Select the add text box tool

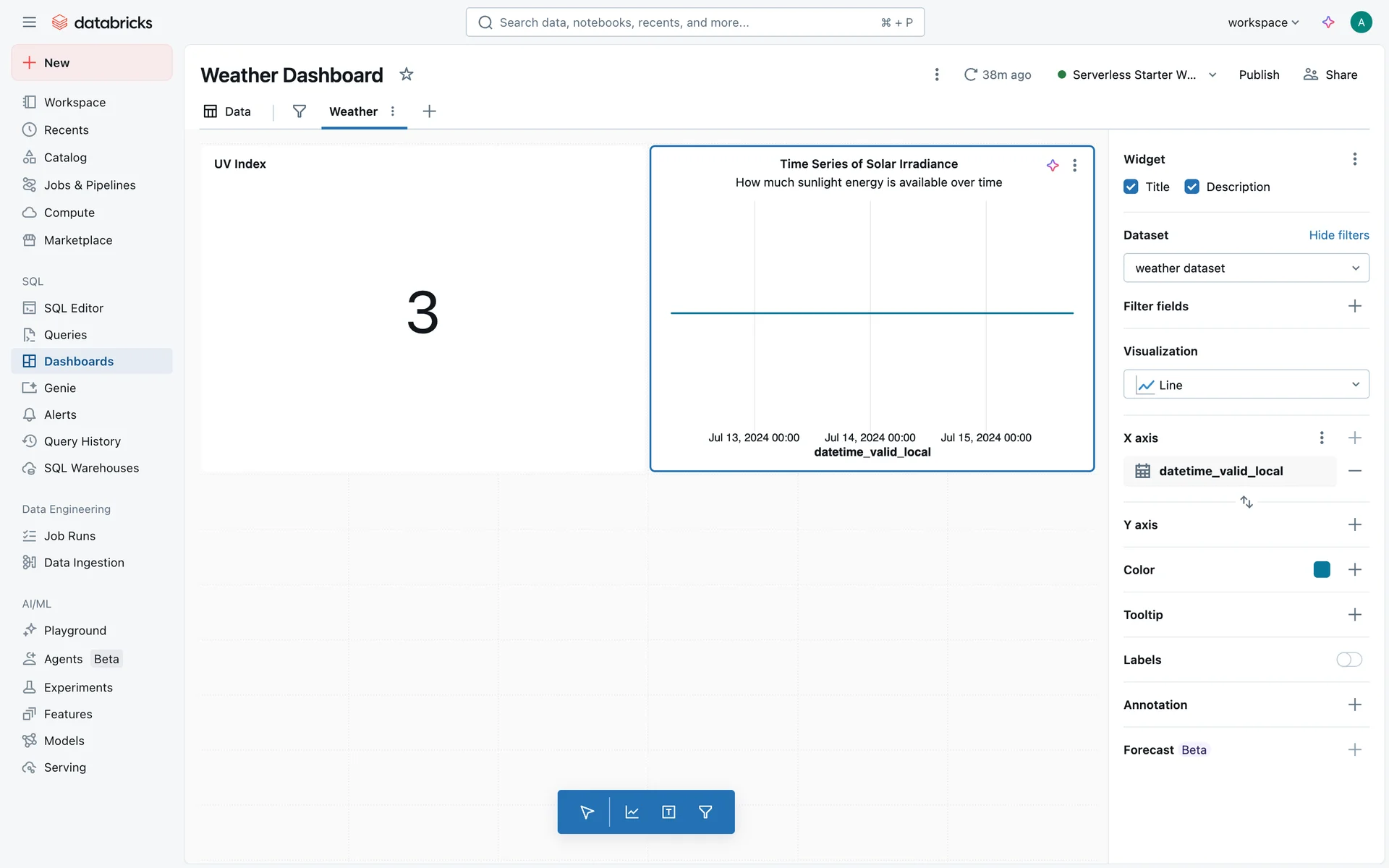point(668,812)
